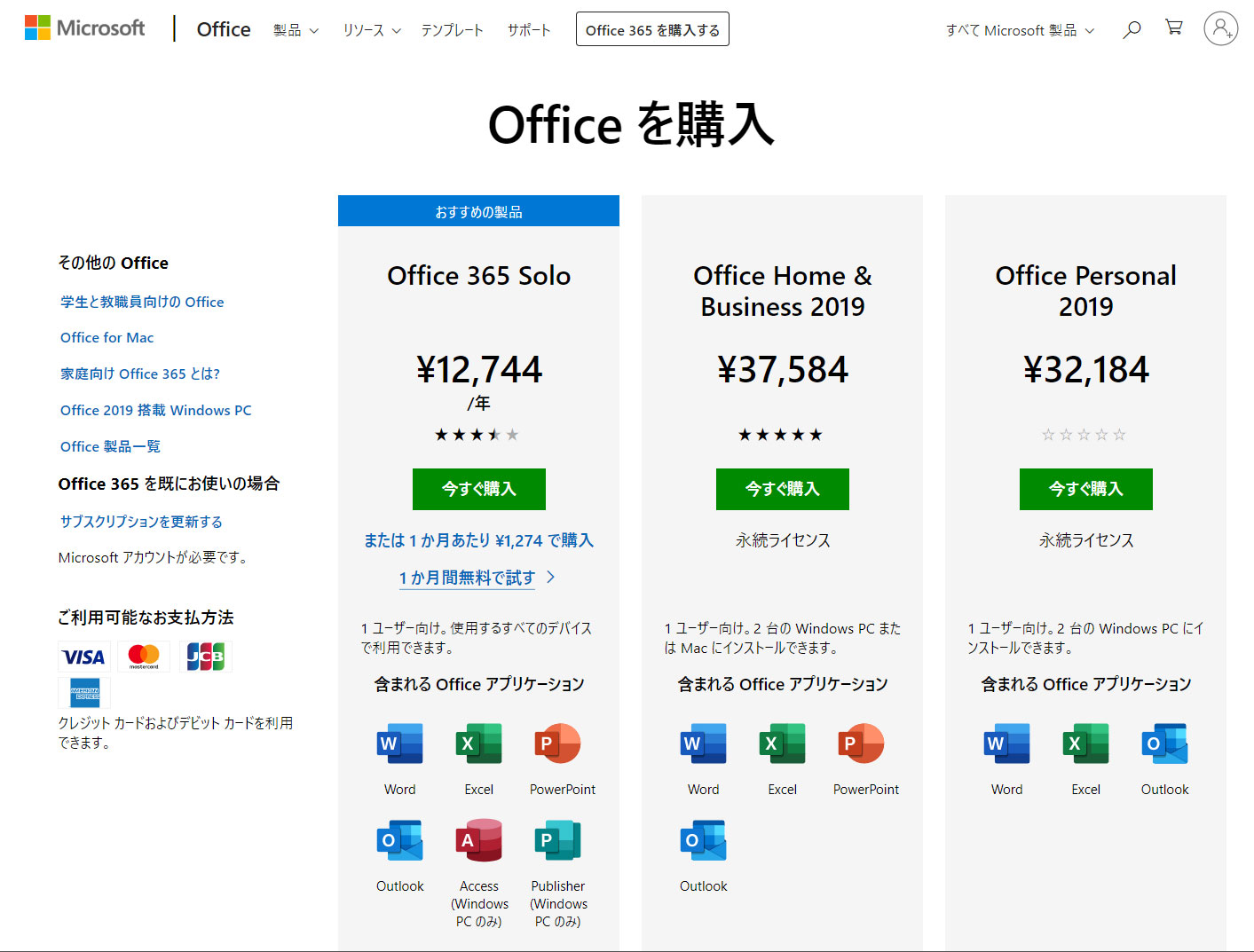Click the ¥37,584 price
The height and width of the screenshot is (952, 1254).
[x=783, y=370]
